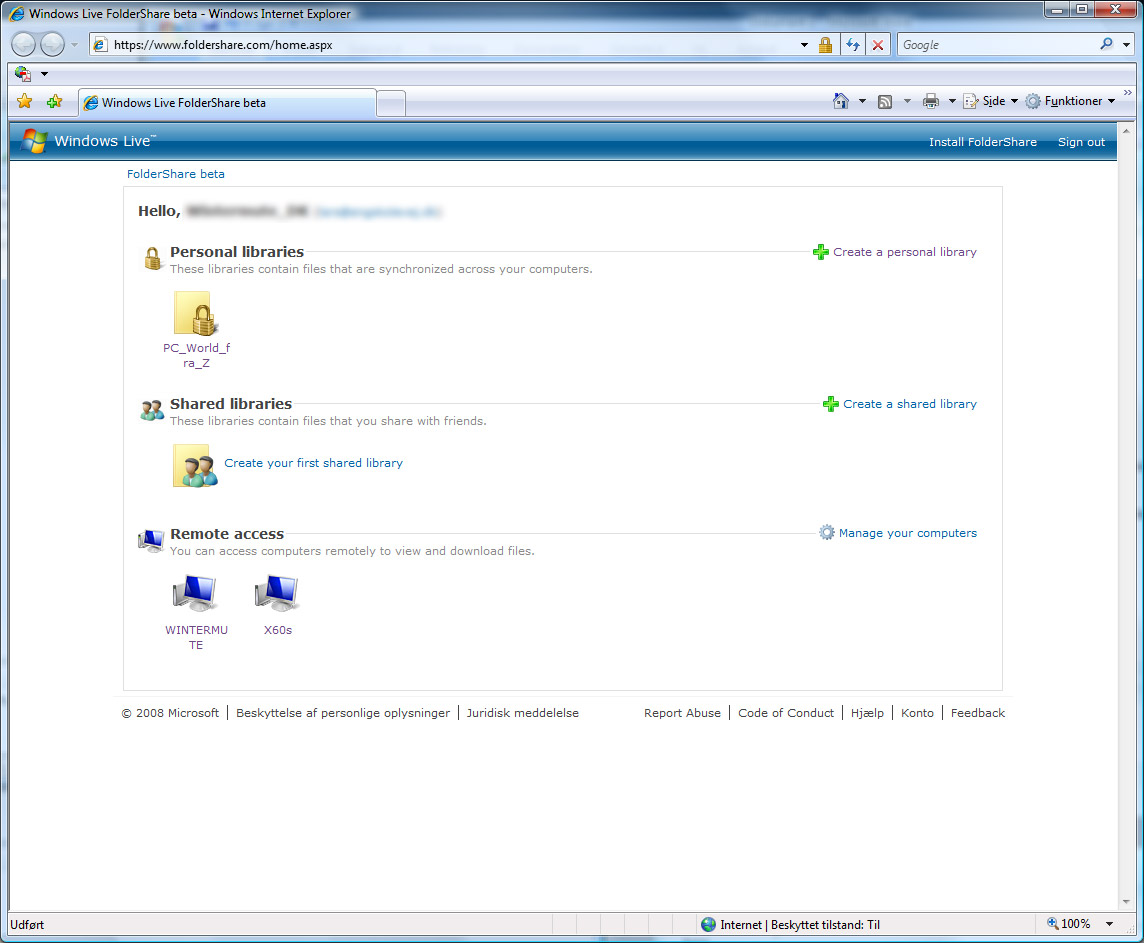Refresh the page using the refresh icon
This screenshot has width=1144, height=943.
(x=853, y=45)
